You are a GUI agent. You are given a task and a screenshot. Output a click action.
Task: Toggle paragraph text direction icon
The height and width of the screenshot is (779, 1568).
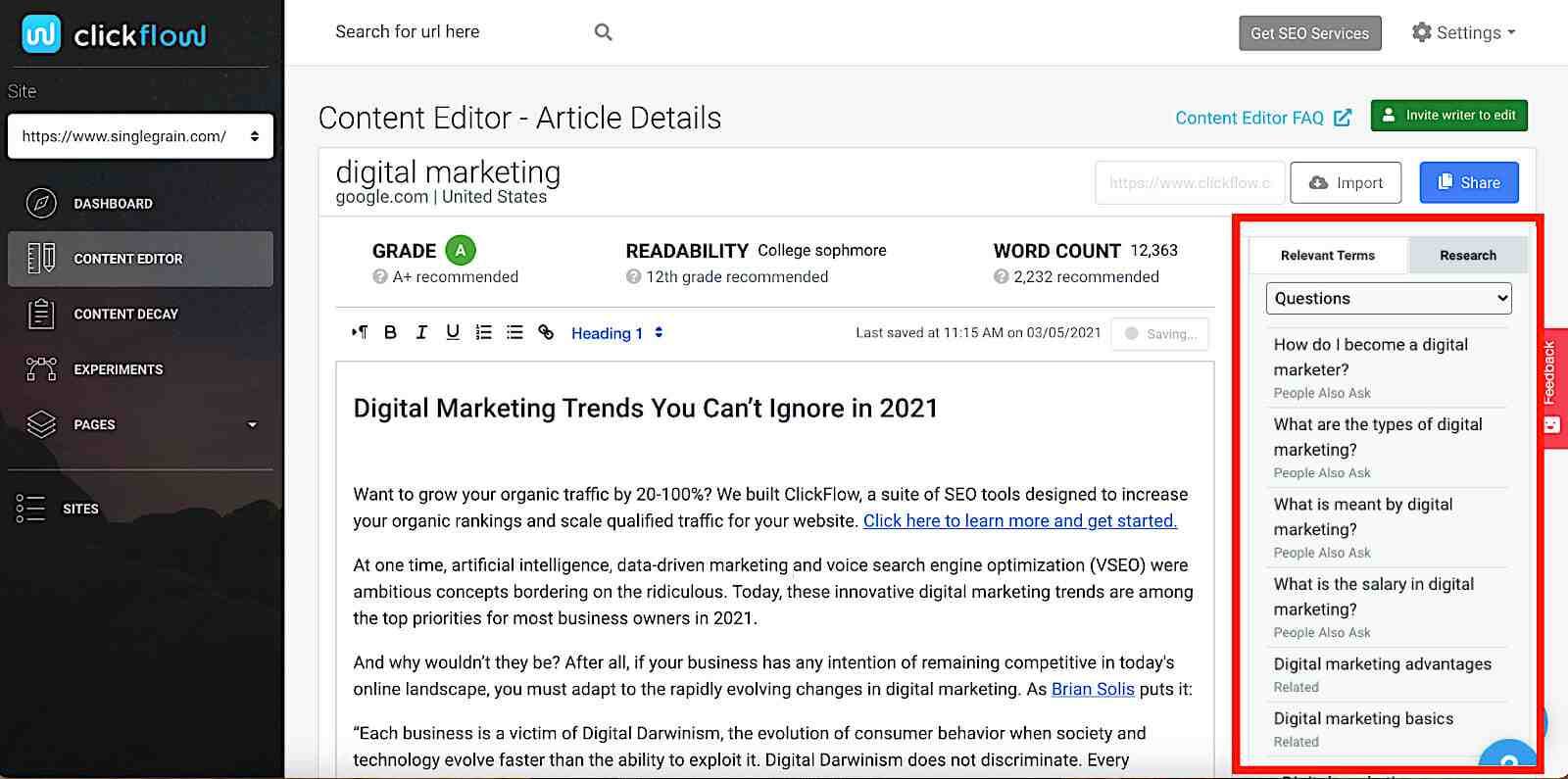pos(360,332)
